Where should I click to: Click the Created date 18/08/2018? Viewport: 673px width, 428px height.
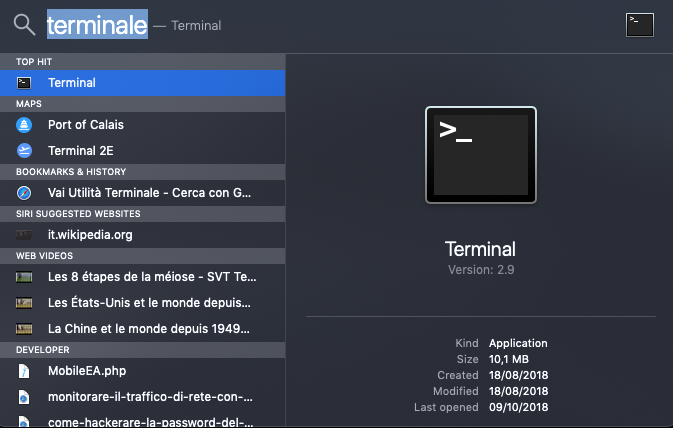click(x=518, y=375)
